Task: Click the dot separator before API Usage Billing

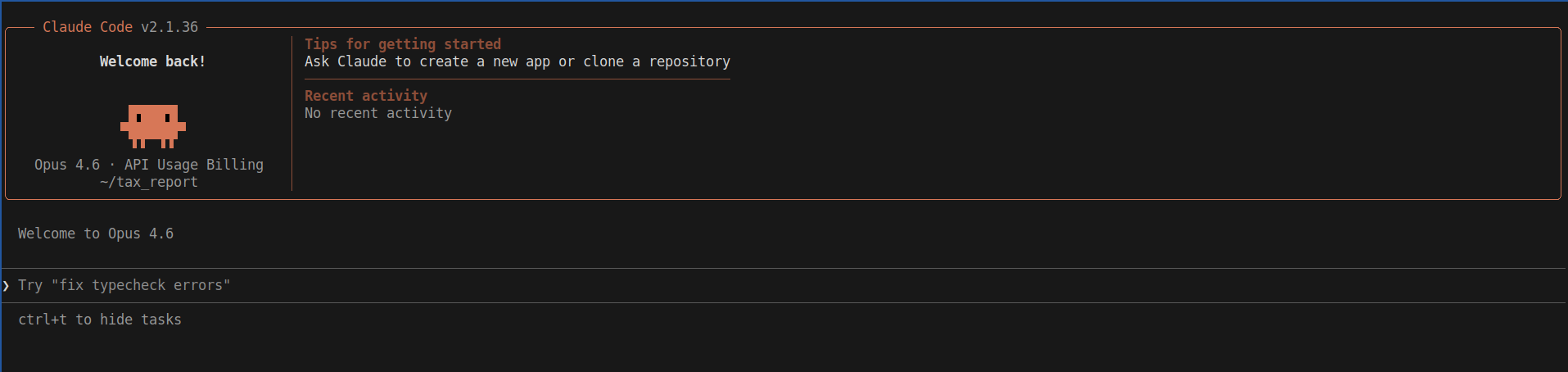Action: tap(112, 165)
